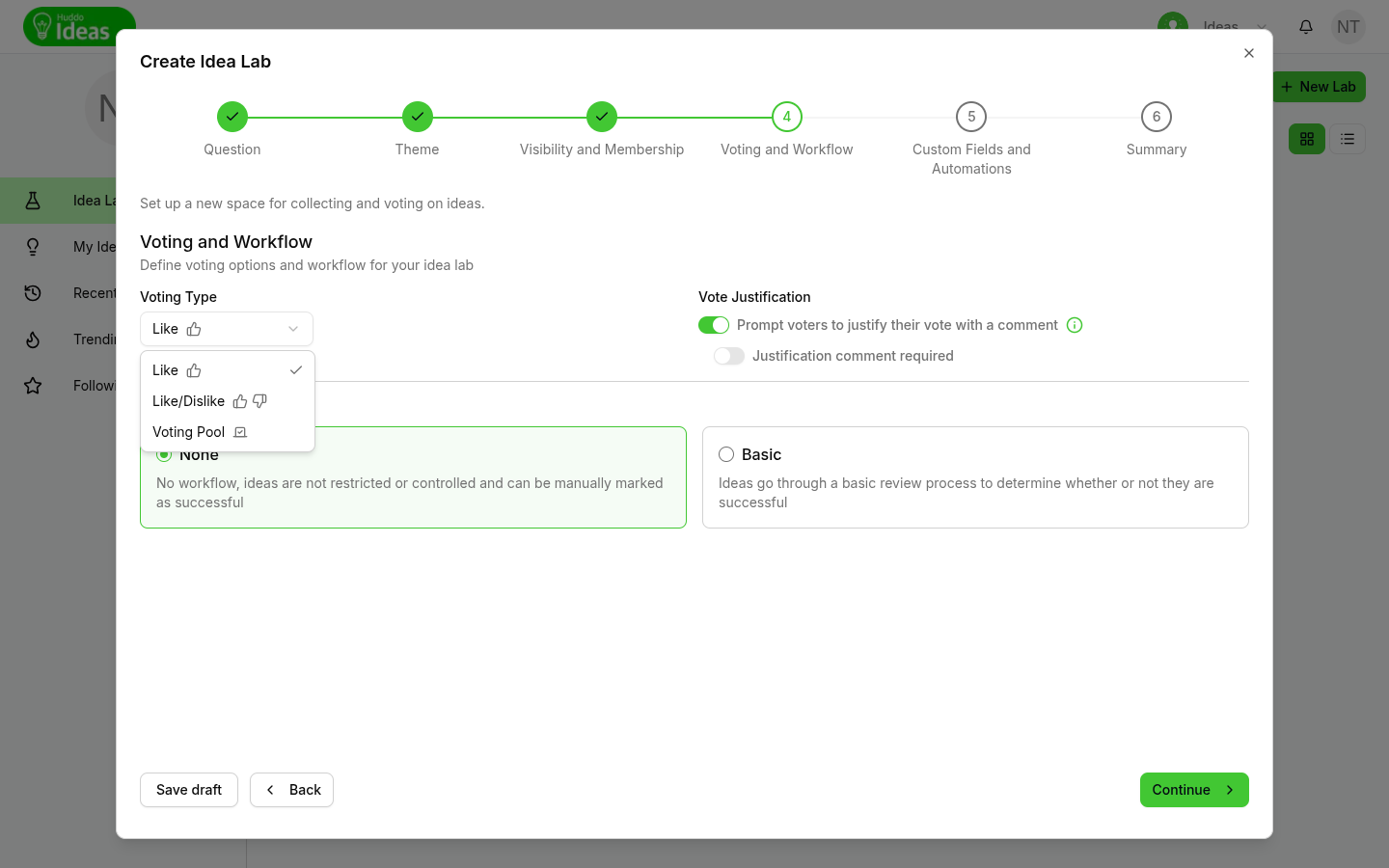
Task: Click the Idea Labs flask icon
Action: (x=33, y=201)
